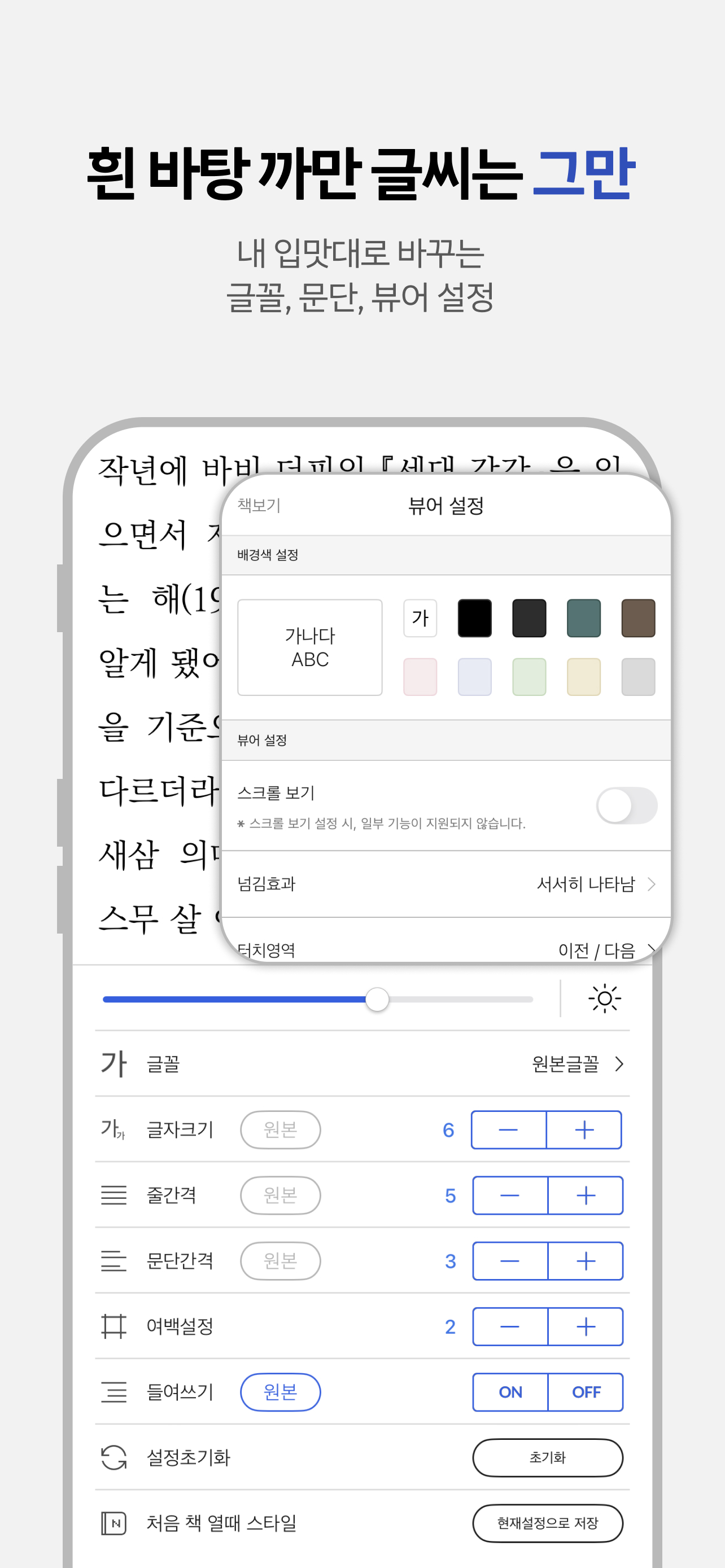Open 넘김효과 서서히 나타남 options

[446, 884]
